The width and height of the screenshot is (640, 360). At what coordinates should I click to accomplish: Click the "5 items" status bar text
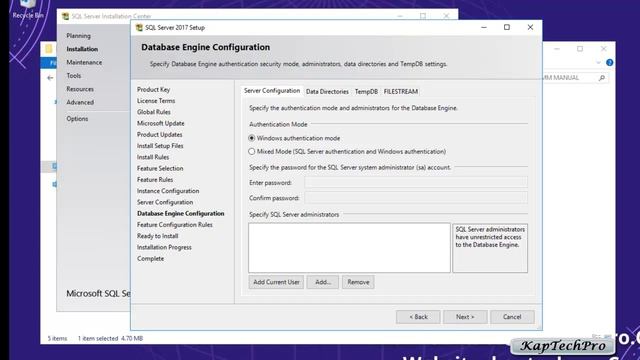pos(57,338)
